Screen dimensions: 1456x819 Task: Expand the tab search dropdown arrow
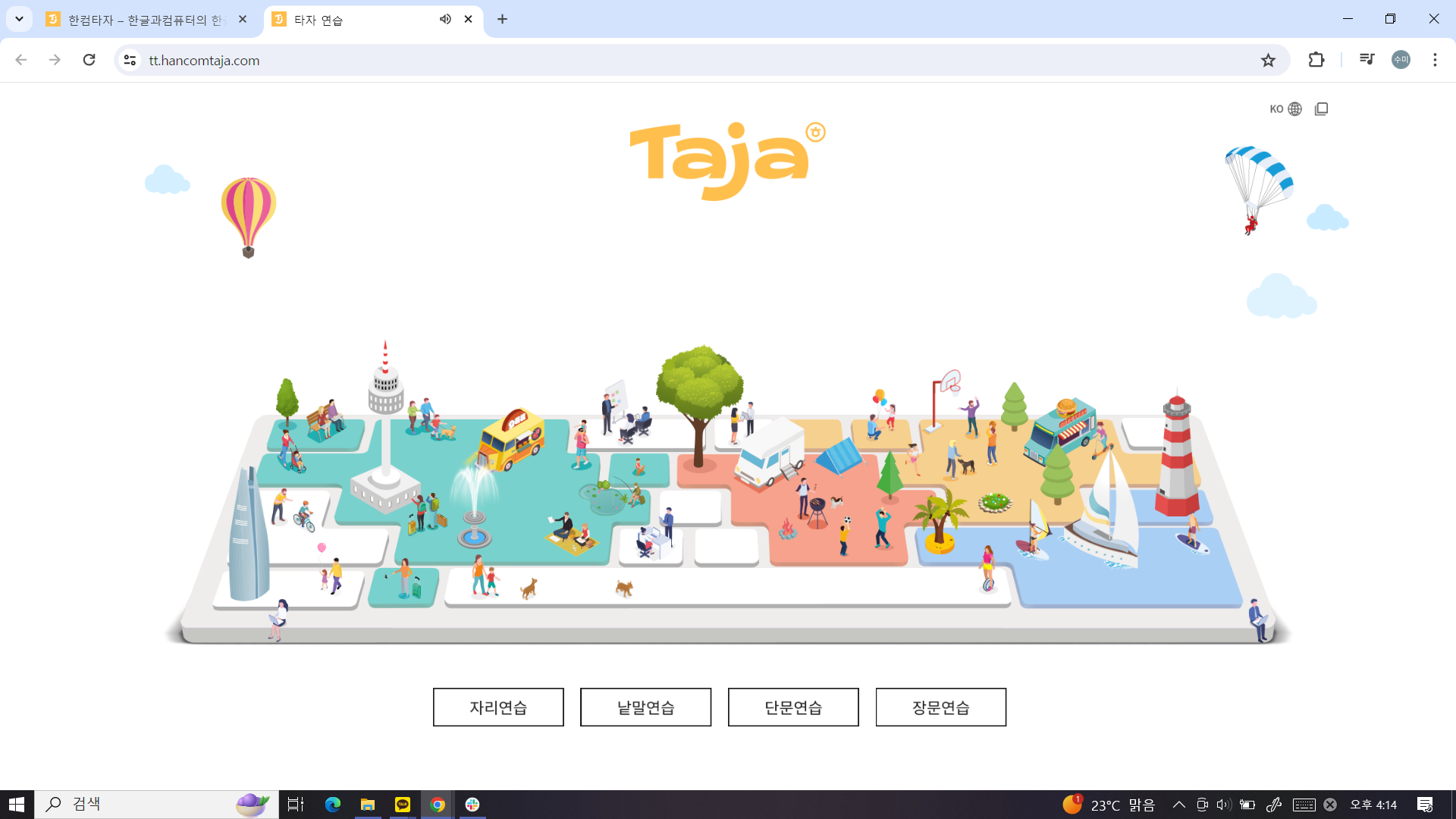19,19
